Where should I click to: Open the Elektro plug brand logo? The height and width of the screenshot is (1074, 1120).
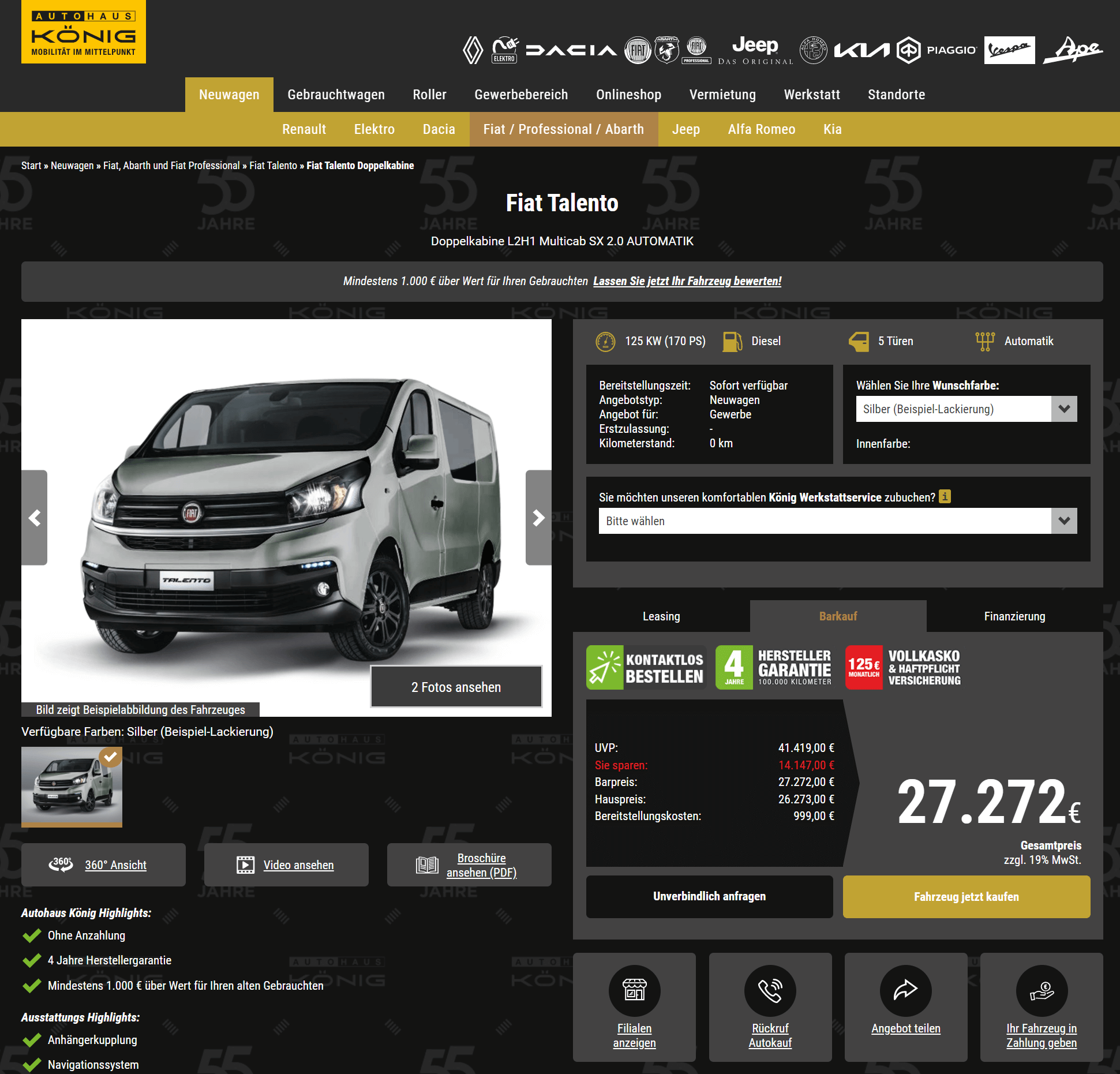[x=504, y=50]
